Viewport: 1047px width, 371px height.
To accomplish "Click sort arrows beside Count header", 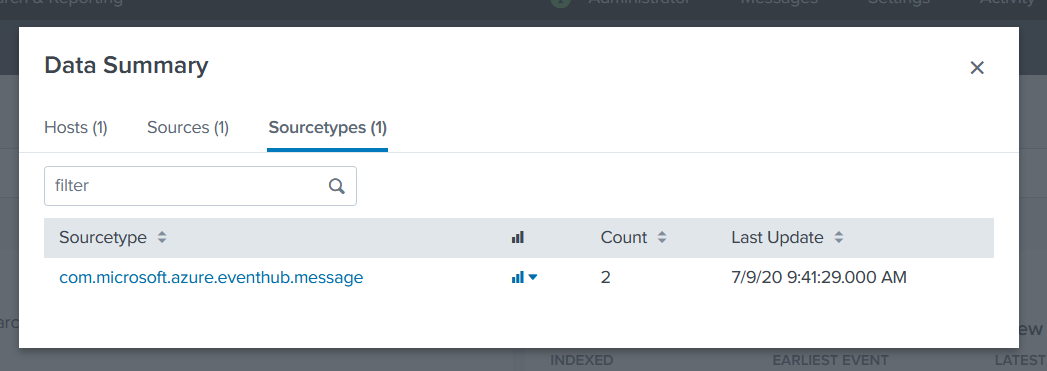I will [662, 238].
